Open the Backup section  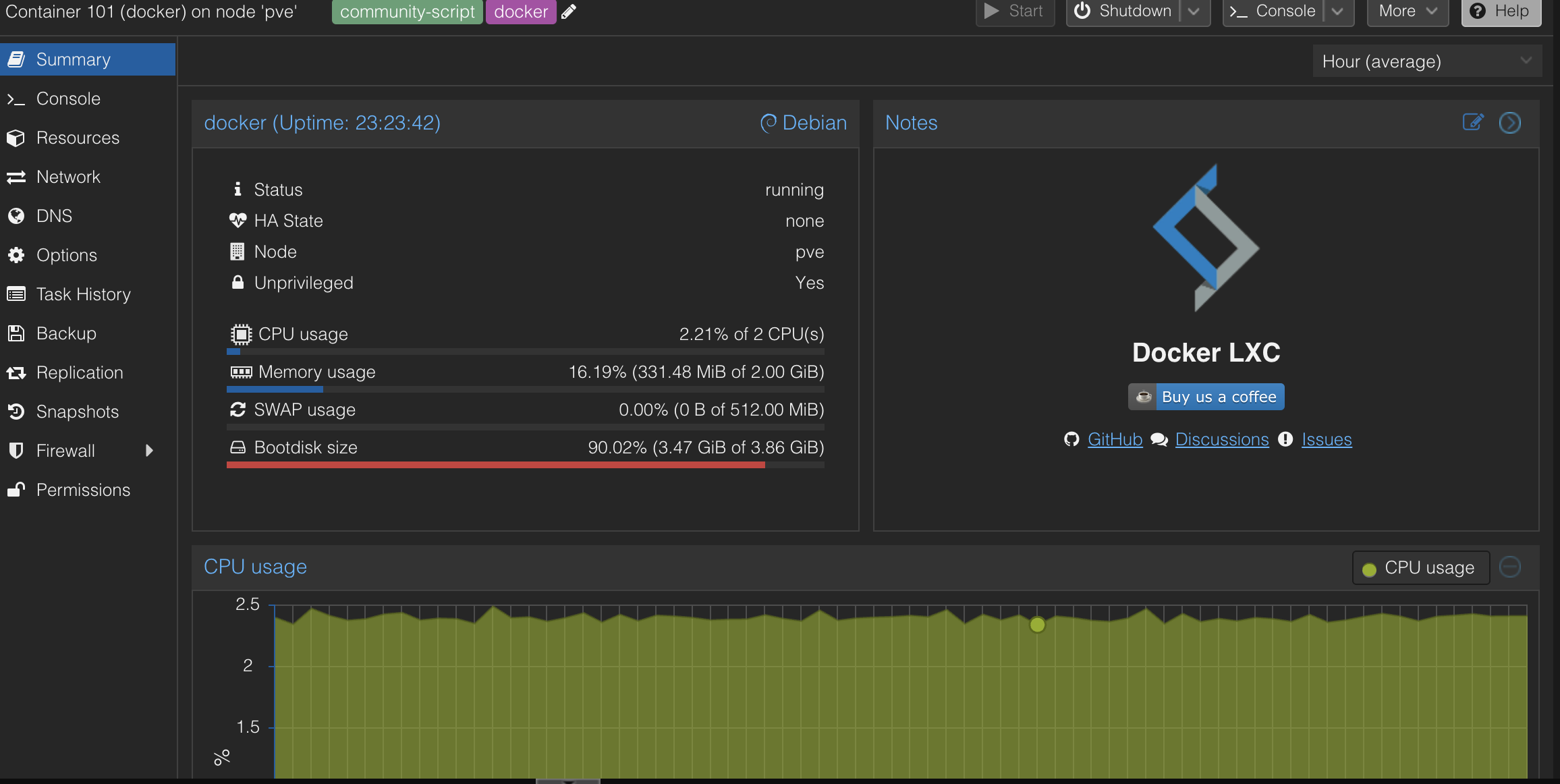click(88, 333)
